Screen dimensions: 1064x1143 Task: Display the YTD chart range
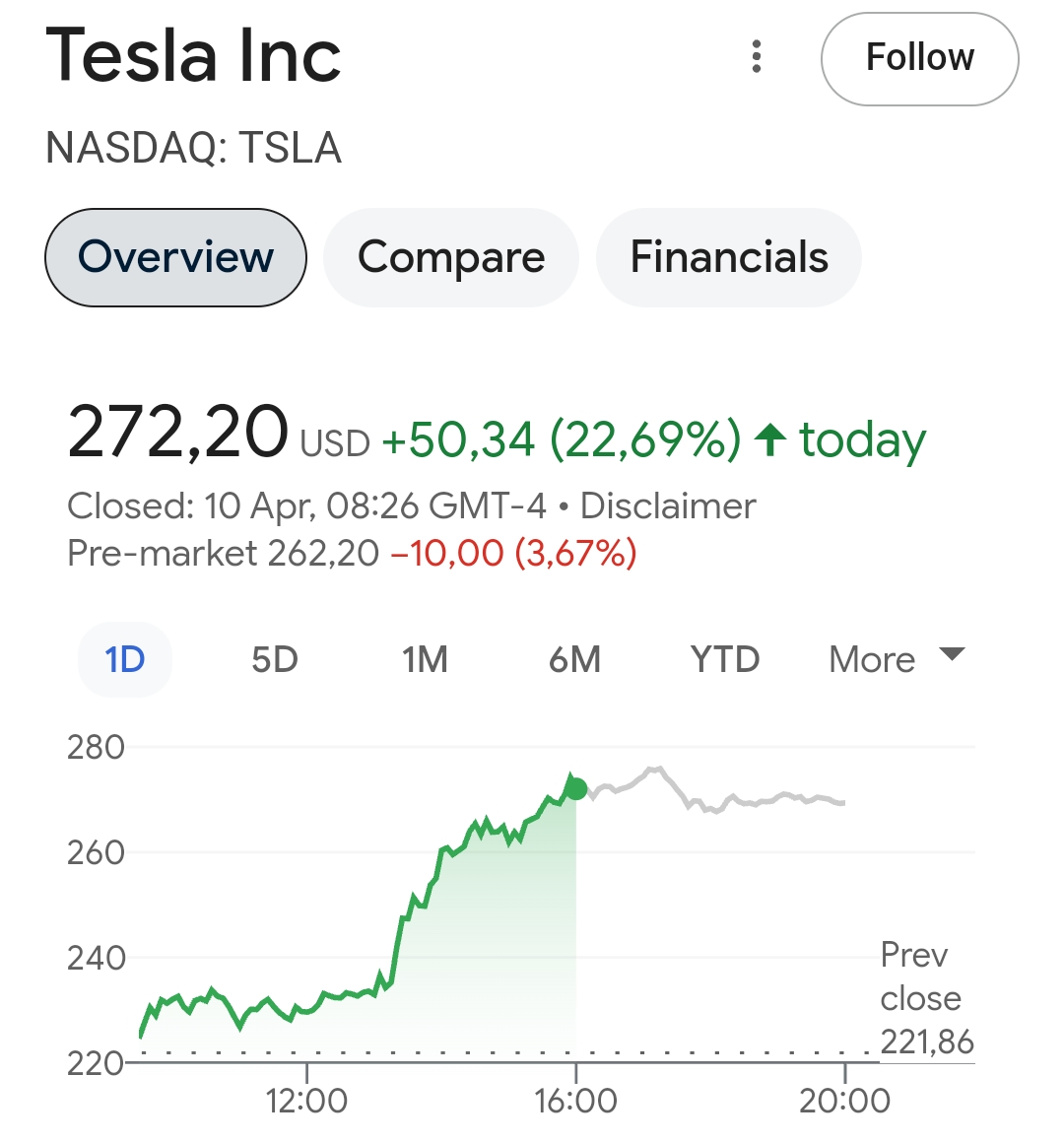725,659
